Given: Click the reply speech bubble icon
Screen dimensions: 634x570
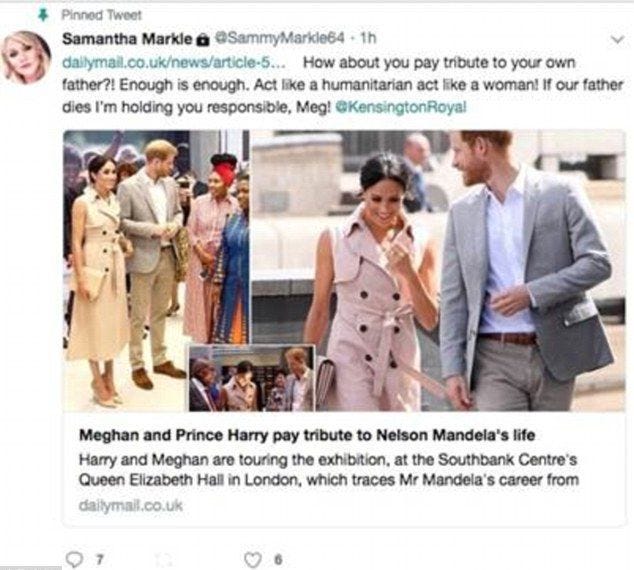Looking at the screenshot, I should 74,559.
